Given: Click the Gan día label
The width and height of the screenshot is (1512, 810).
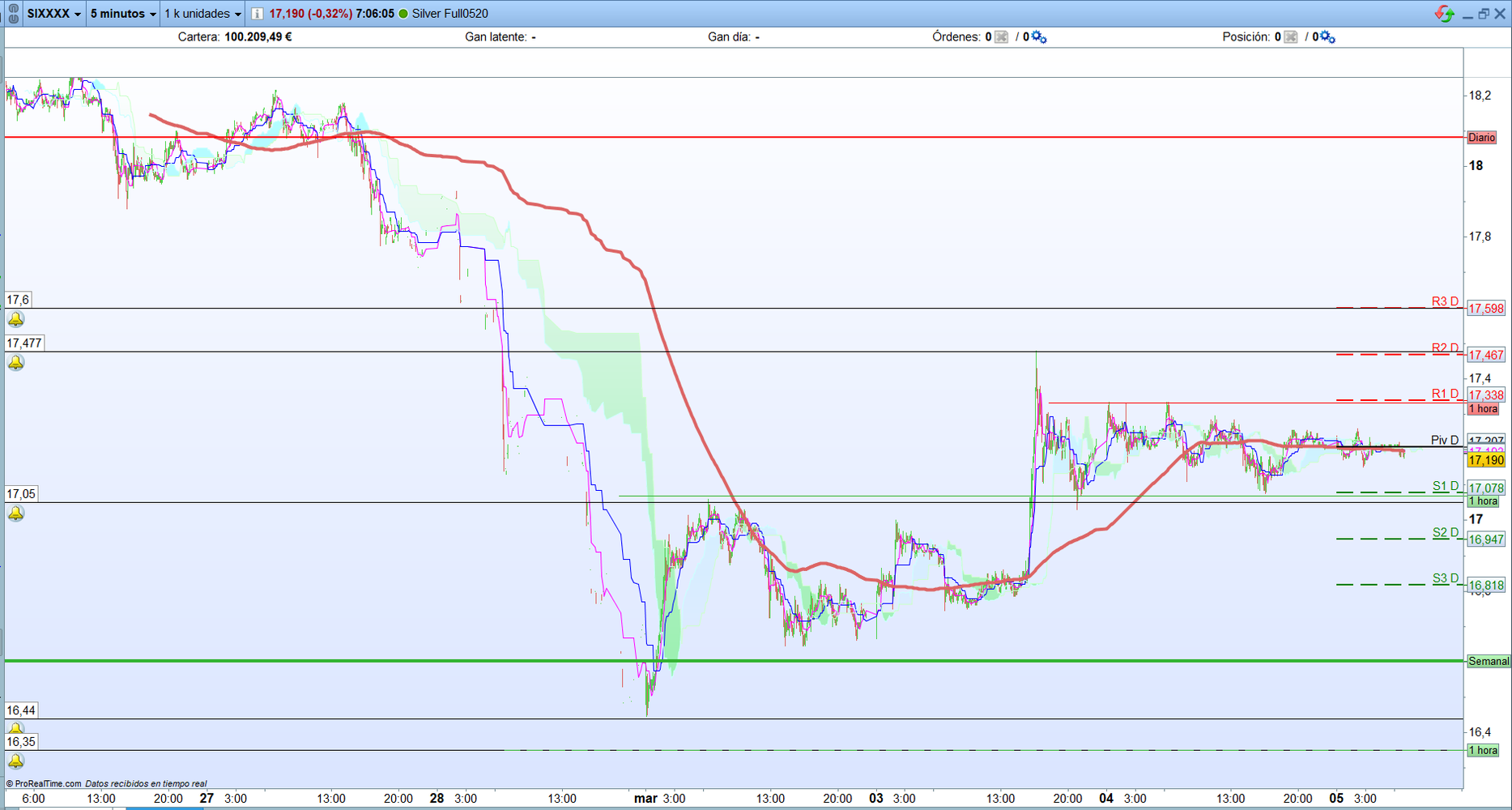Looking at the screenshot, I should point(729,37).
